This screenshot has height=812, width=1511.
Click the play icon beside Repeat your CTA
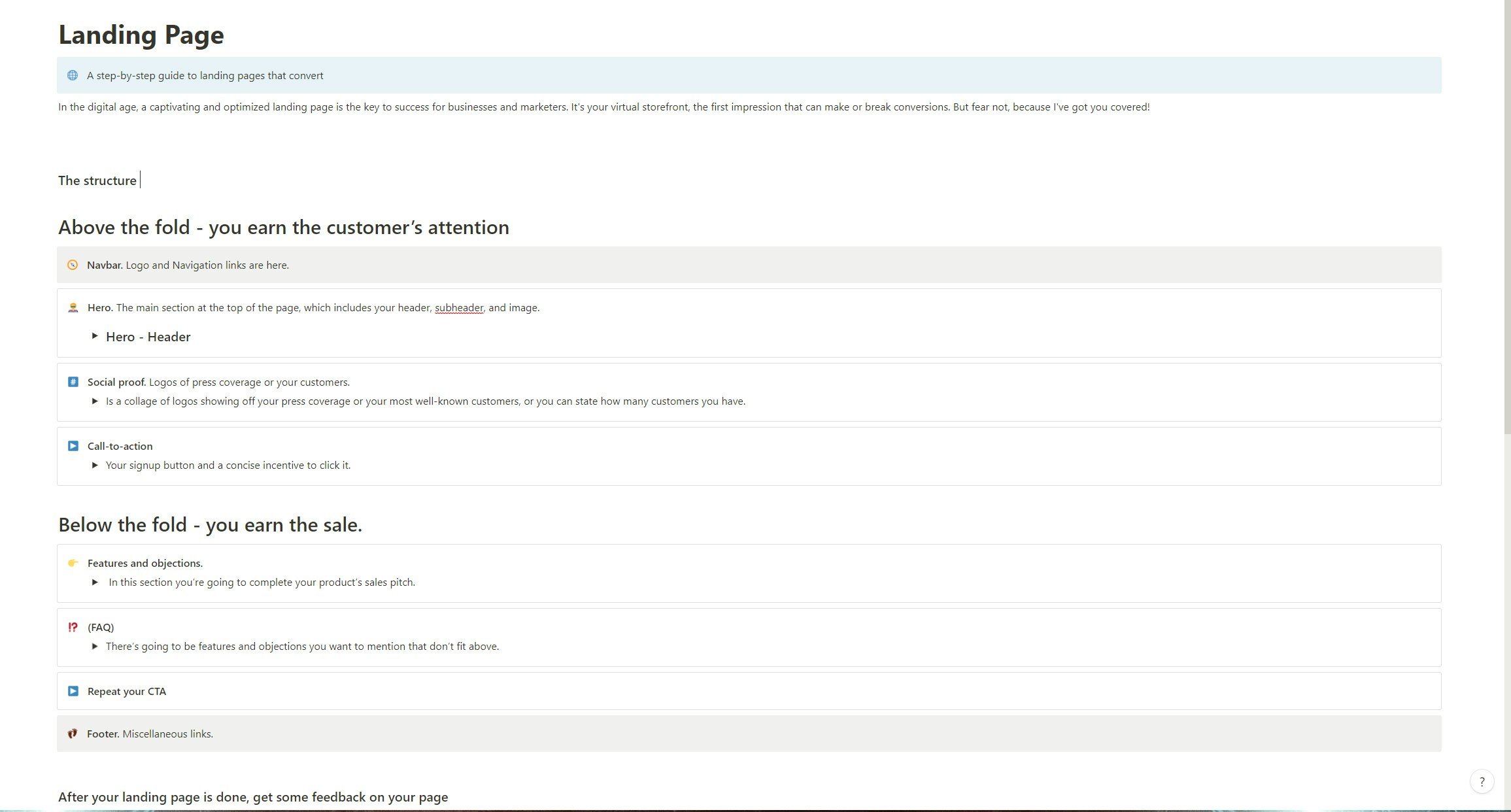[73, 691]
